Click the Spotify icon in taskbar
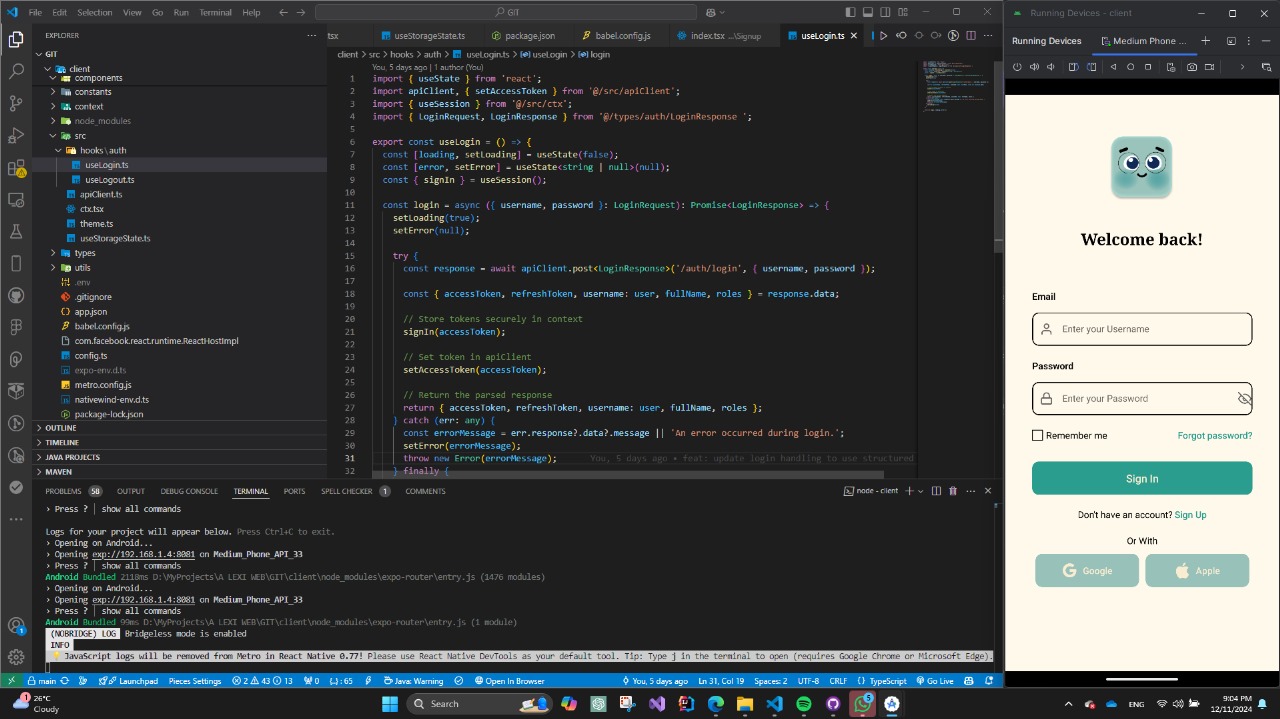This screenshot has height=719, width=1280. click(804, 704)
